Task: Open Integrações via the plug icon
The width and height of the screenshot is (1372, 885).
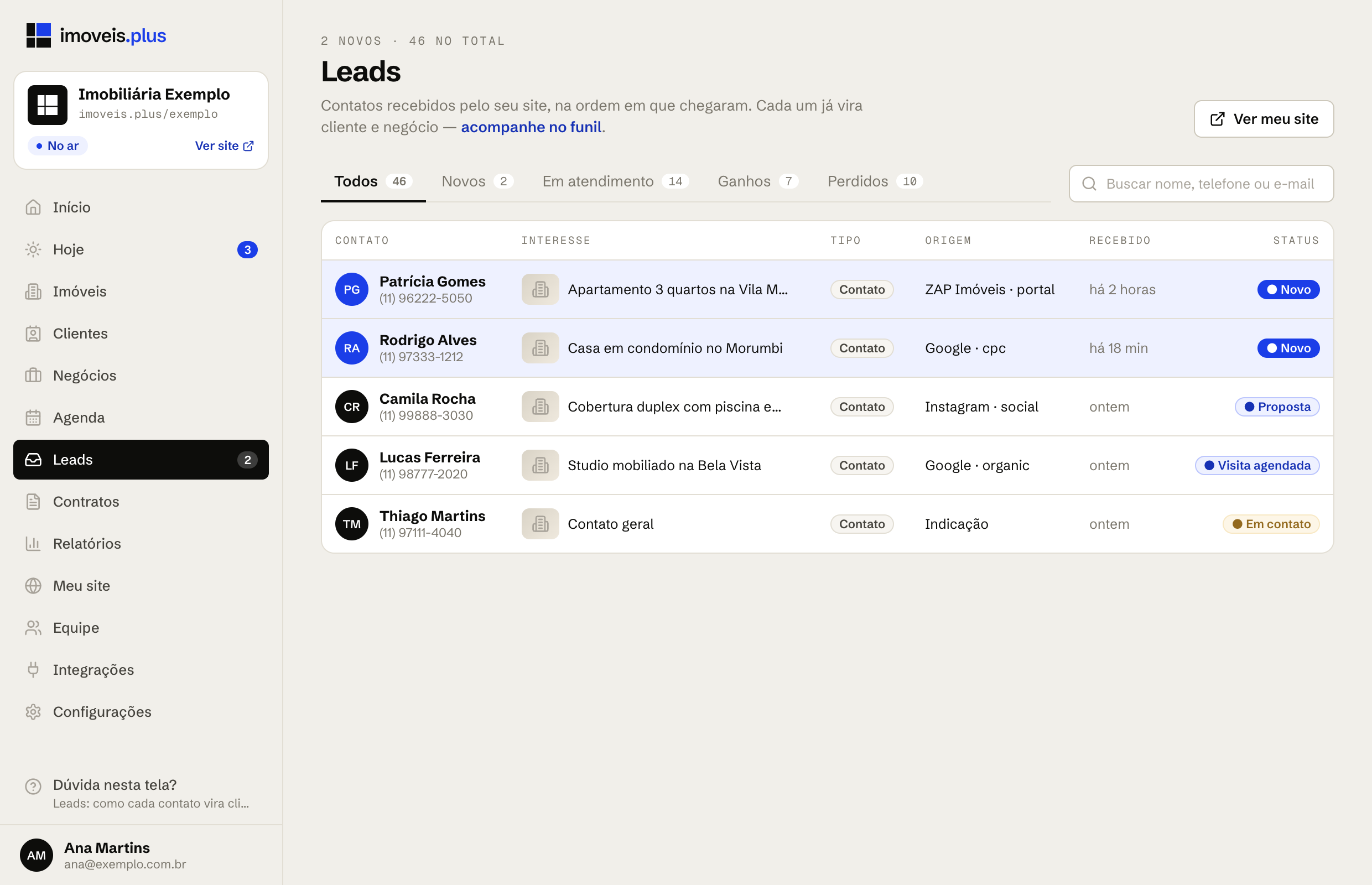Action: point(33,669)
